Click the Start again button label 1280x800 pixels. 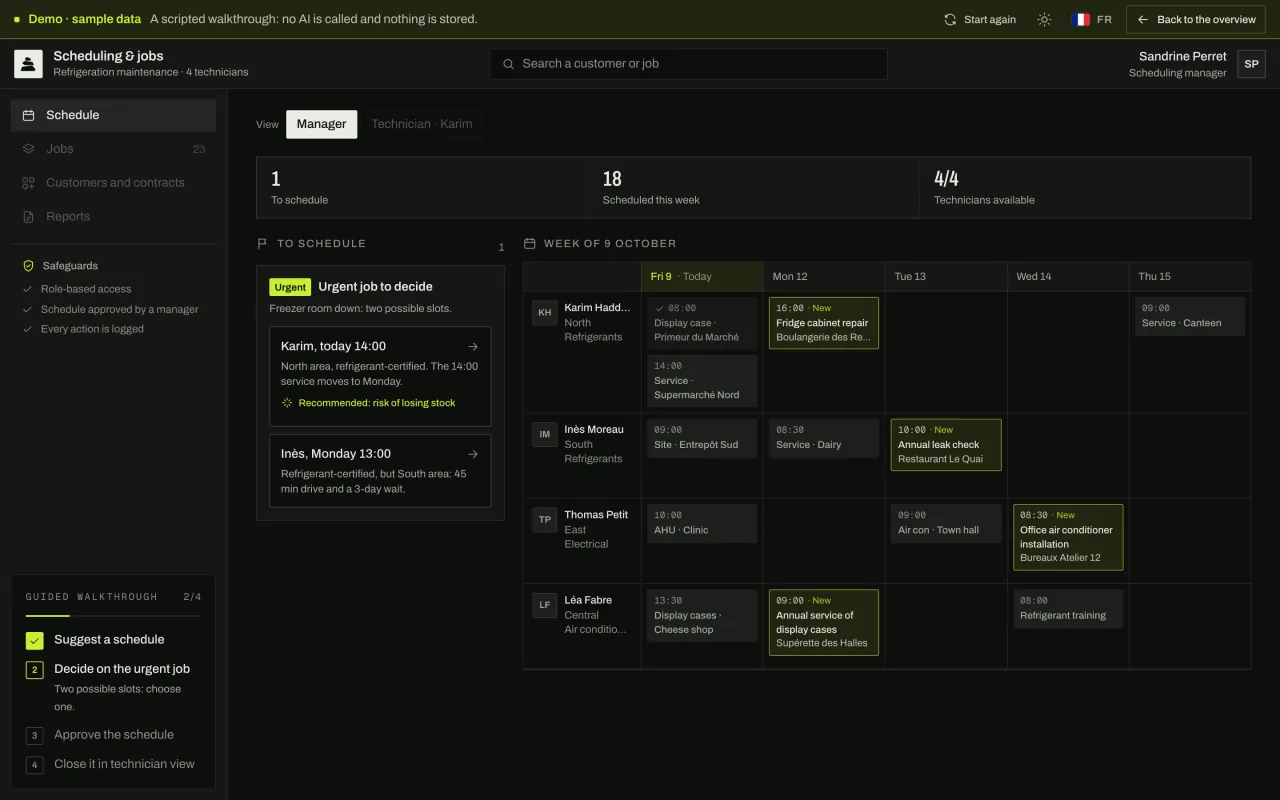990,19
